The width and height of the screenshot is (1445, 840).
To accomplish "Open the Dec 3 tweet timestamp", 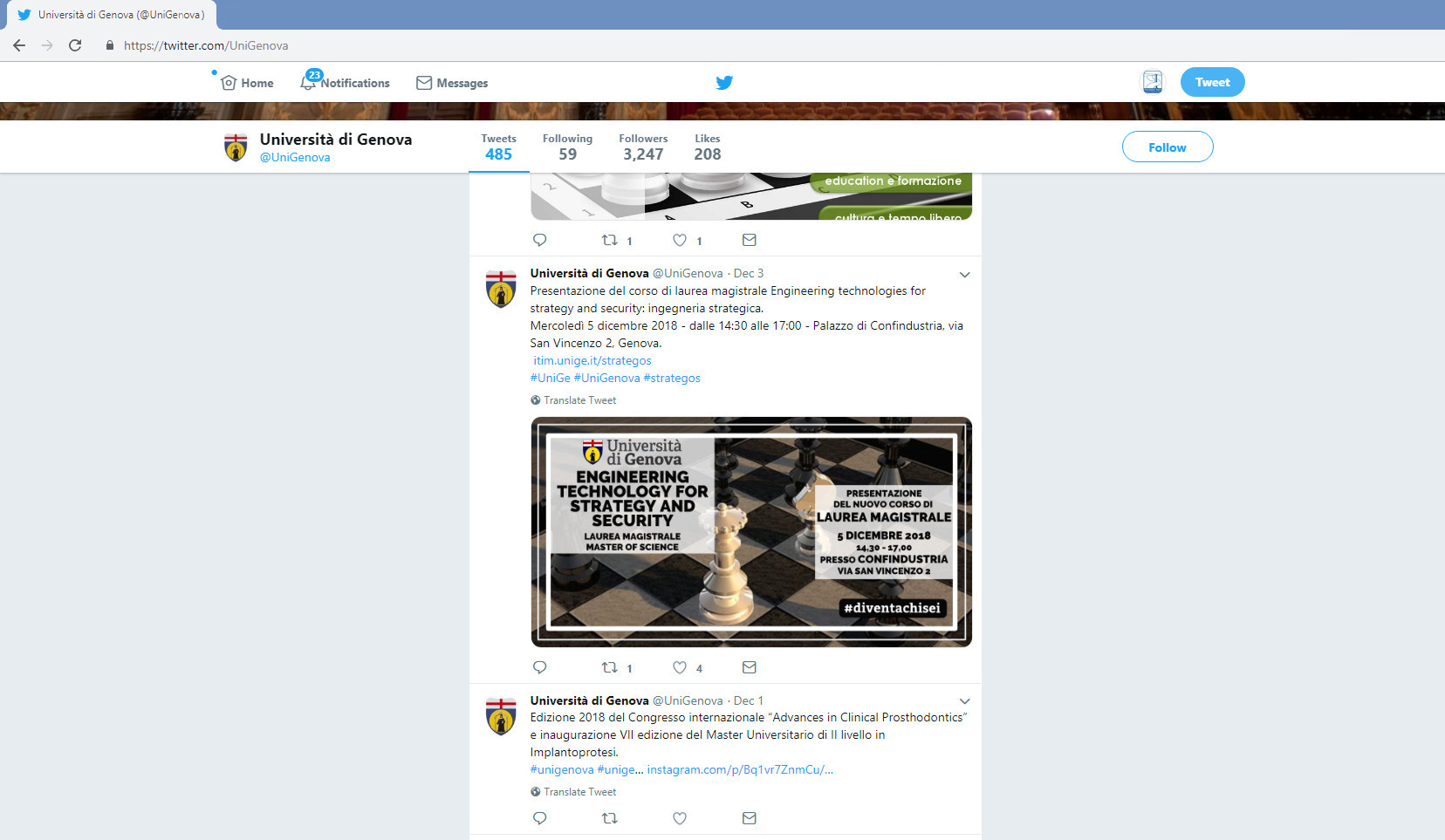I will pos(748,273).
